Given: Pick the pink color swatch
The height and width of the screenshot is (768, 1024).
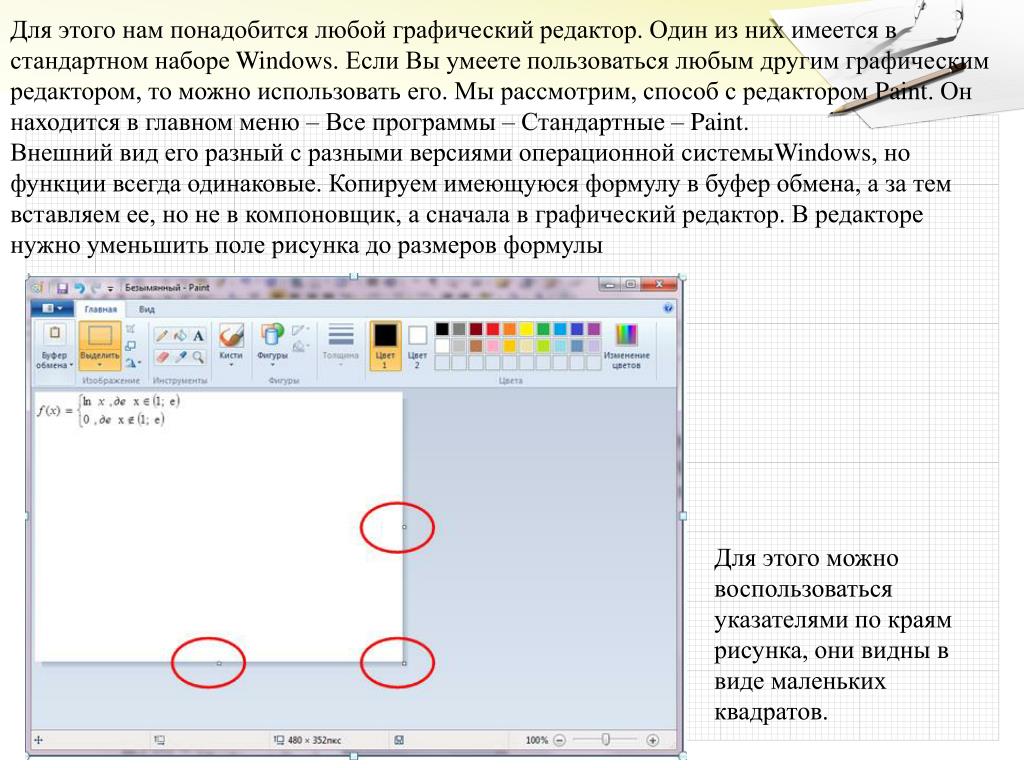Looking at the screenshot, I should [x=493, y=345].
